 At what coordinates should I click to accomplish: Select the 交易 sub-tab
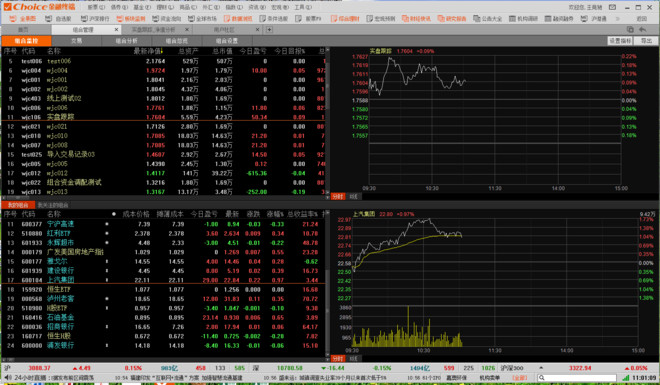(x=76, y=41)
